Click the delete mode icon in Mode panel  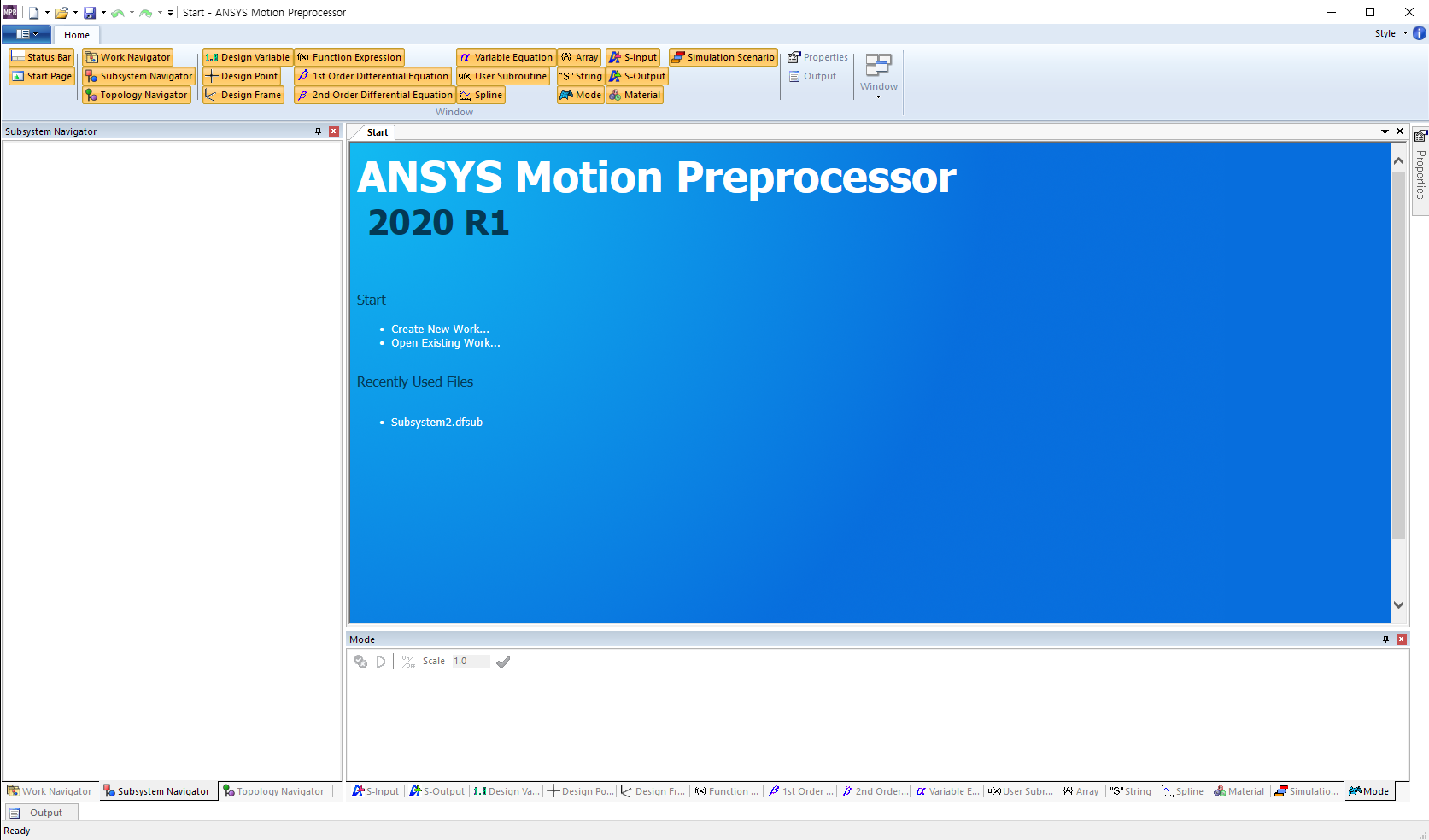[360, 662]
